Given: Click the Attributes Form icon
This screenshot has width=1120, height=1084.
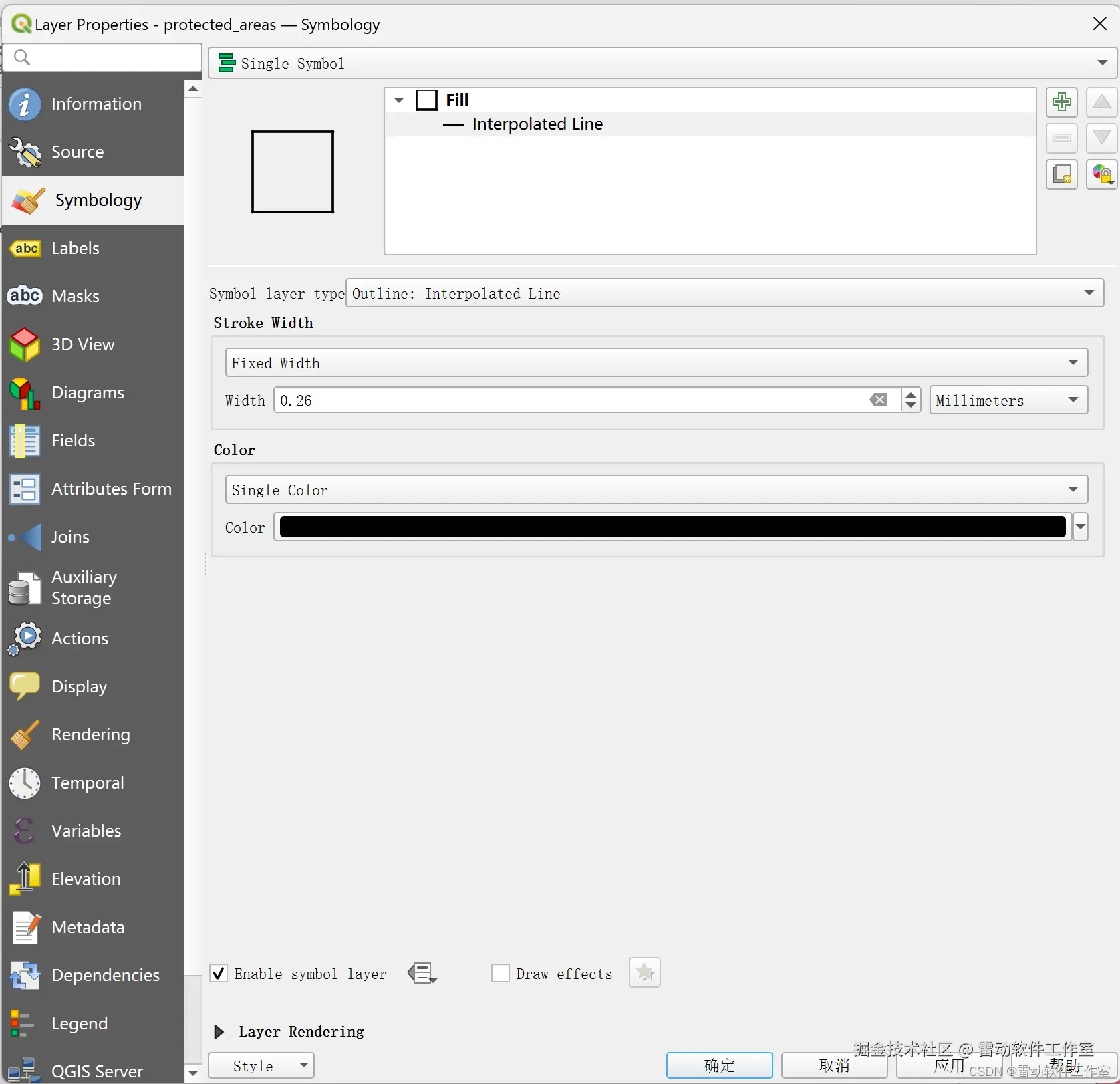Looking at the screenshot, I should point(25,489).
